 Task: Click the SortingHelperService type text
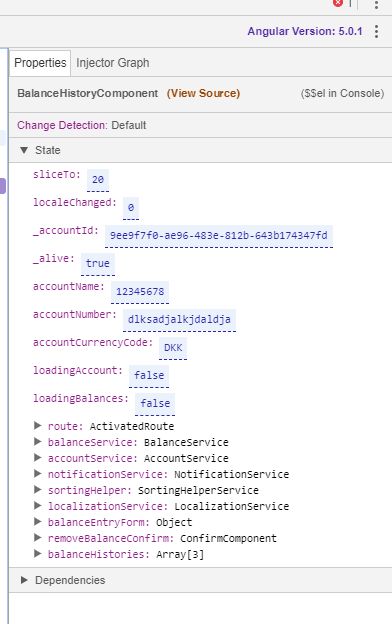[x=198, y=490]
